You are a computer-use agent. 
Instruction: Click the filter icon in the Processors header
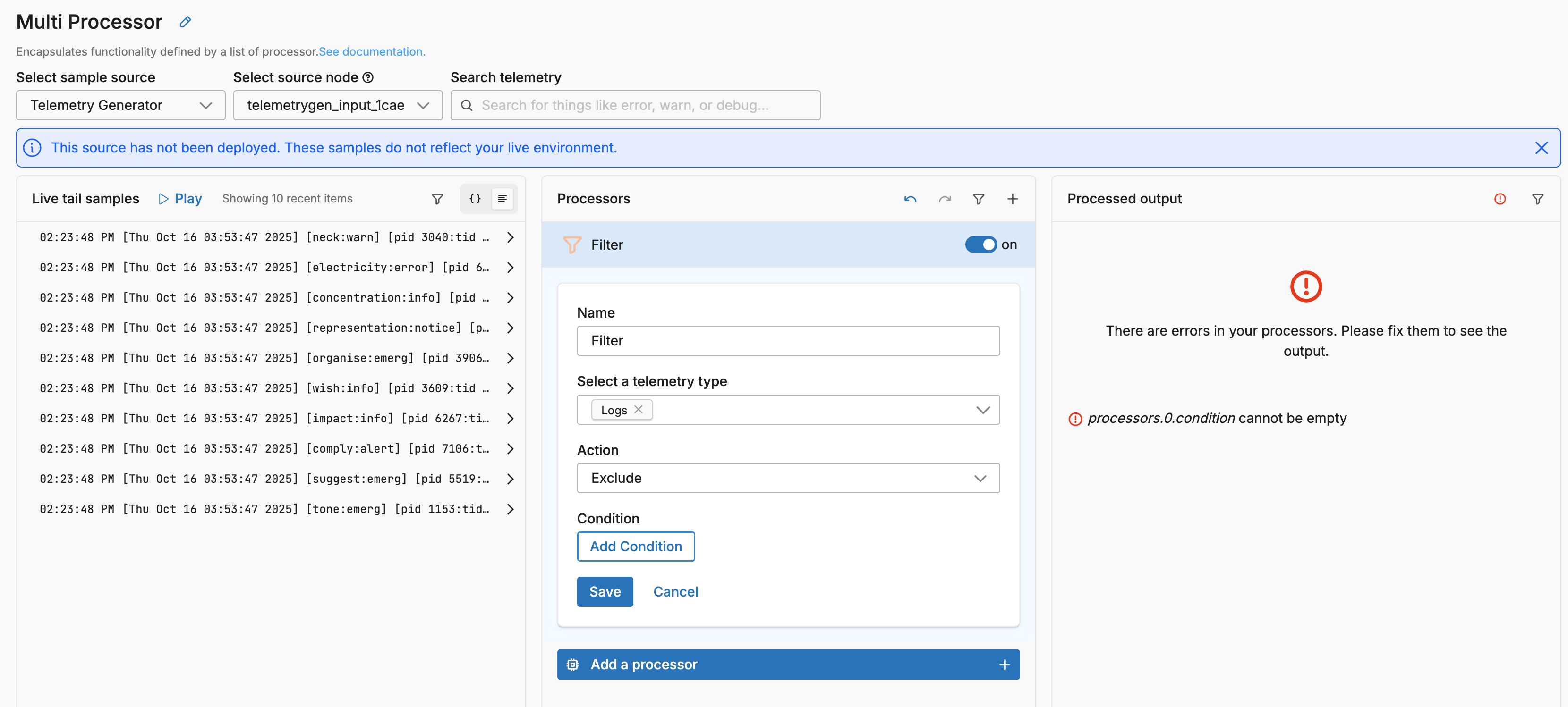tap(978, 199)
